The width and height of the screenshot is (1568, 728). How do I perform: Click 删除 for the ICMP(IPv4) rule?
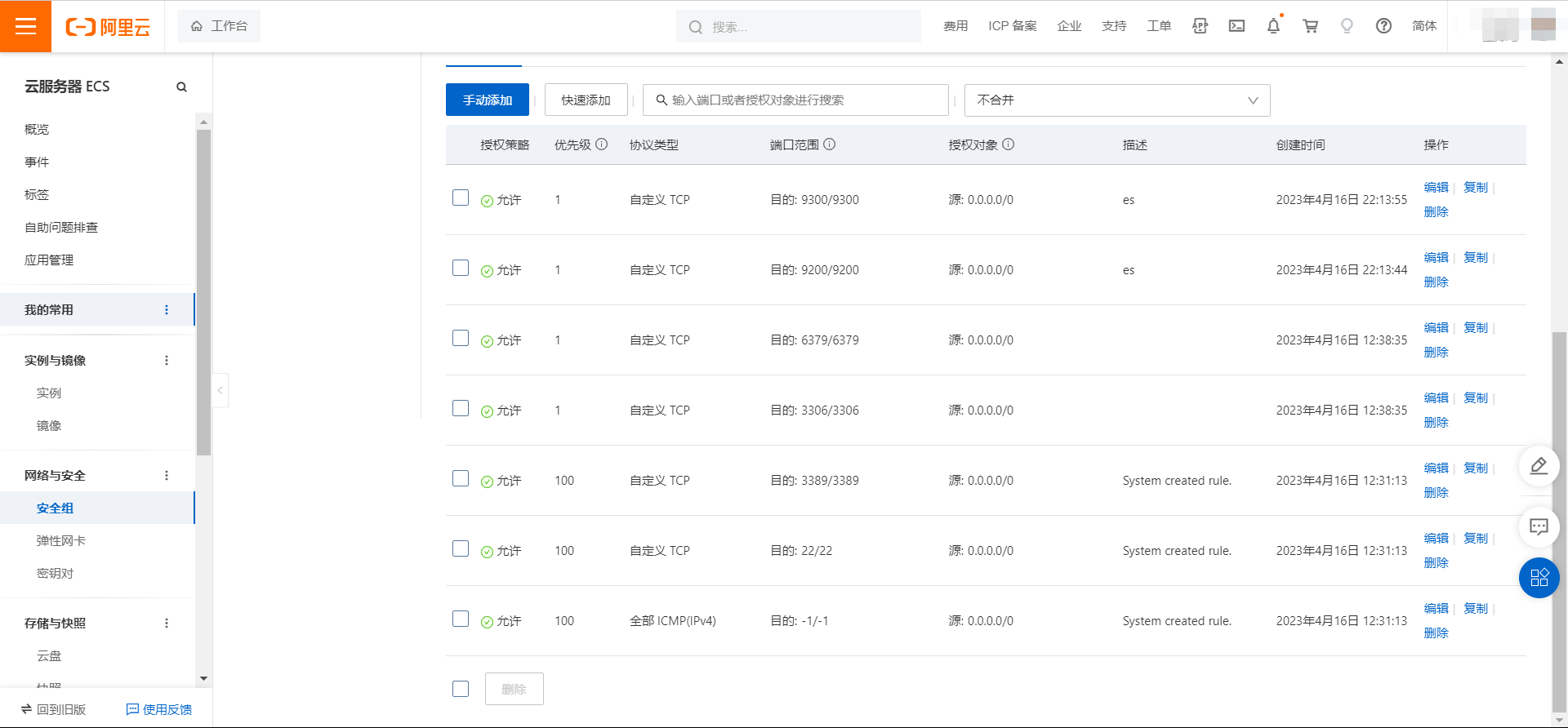click(1437, 633)
